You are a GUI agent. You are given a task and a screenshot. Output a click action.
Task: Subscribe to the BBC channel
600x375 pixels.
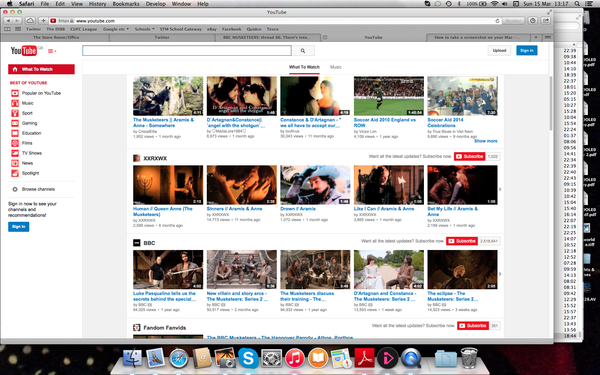[462, 241]
